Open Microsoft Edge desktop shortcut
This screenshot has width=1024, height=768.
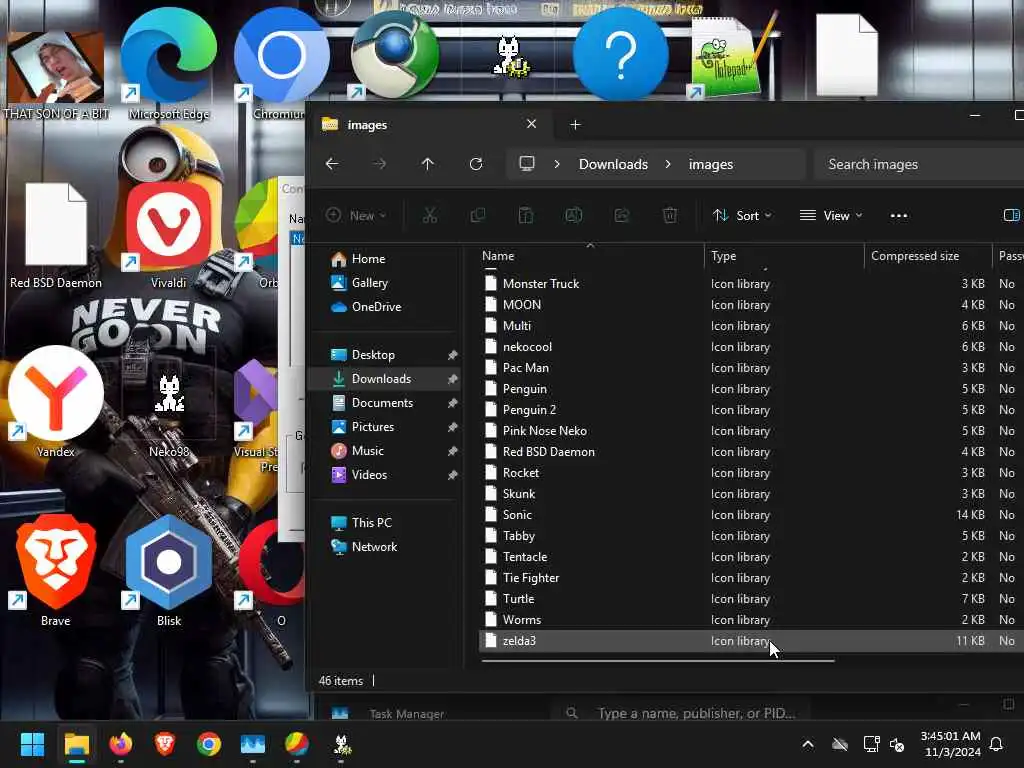168,65
